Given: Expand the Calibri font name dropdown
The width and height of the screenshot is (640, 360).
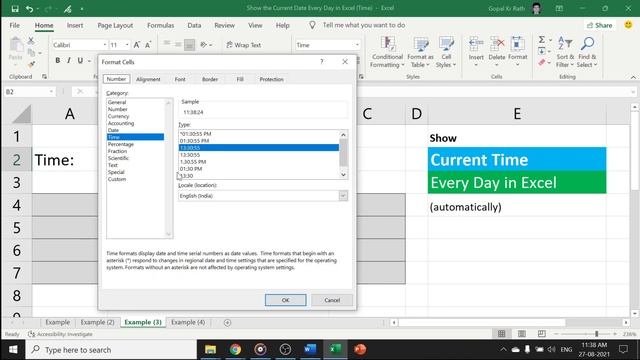Looking at the screenshot, I should (x=105, y=45).
